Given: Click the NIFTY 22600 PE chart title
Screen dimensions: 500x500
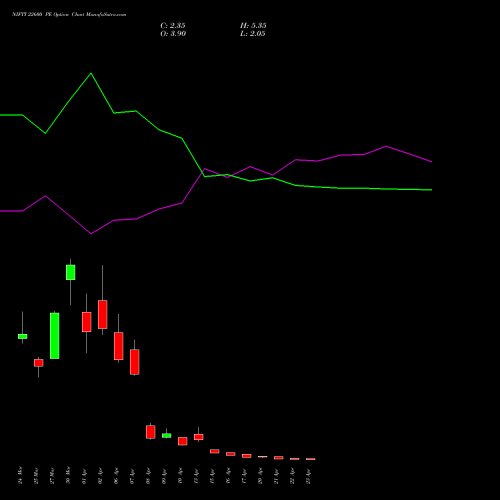Looking at the screenshot, I should pyautogui.click(x=69, y=15).
